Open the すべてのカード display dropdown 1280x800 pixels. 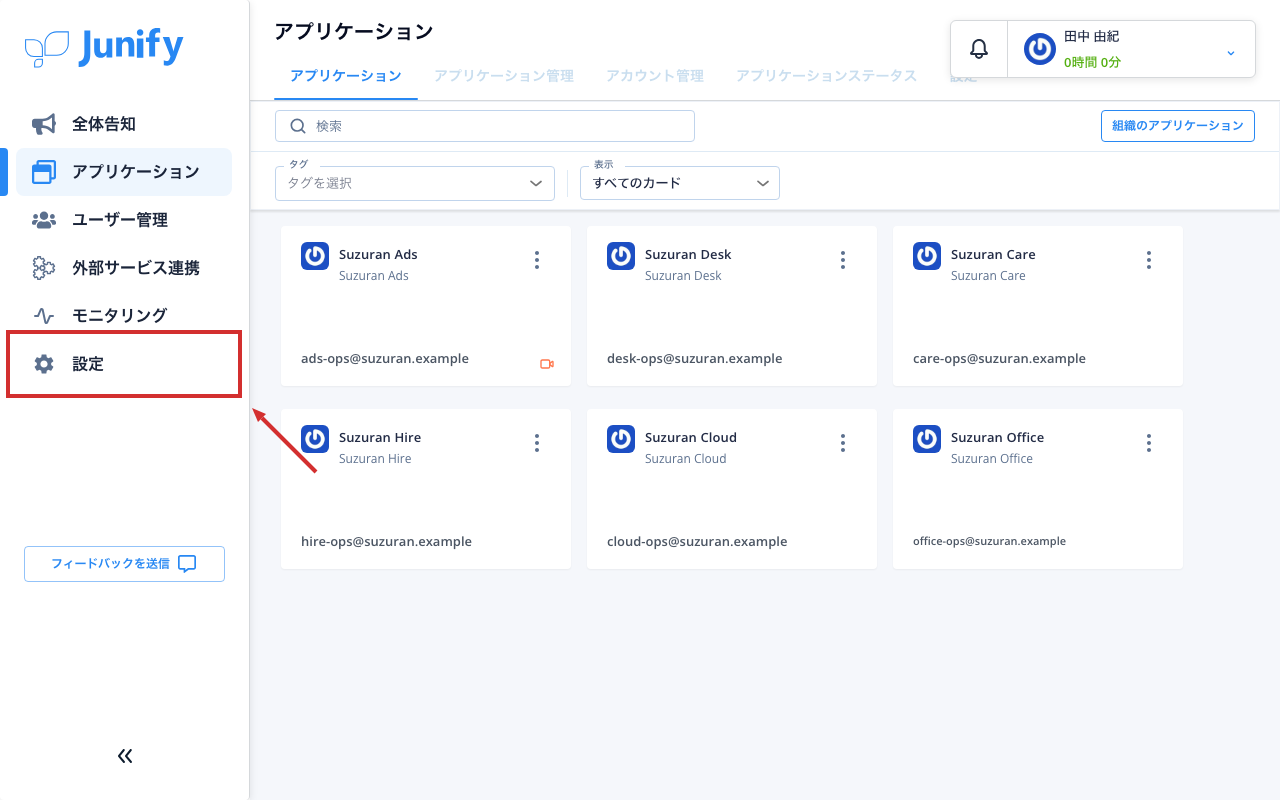[680, 183]
